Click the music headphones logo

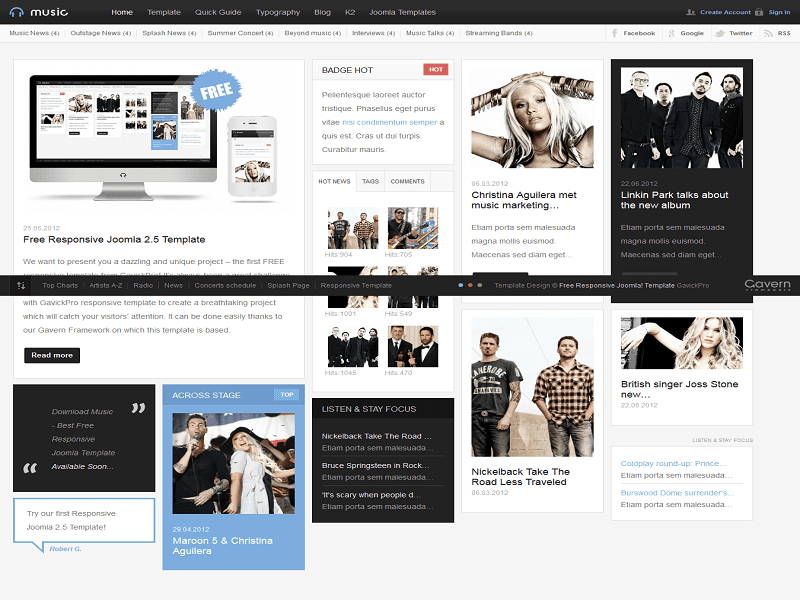[x=38, y=12]
